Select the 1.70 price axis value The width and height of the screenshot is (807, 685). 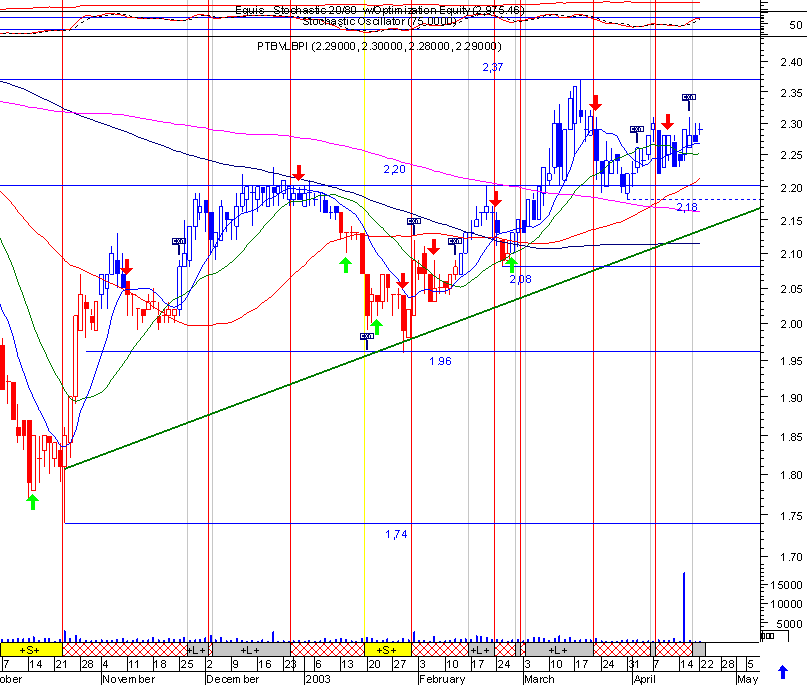click(x=792, y=557)
